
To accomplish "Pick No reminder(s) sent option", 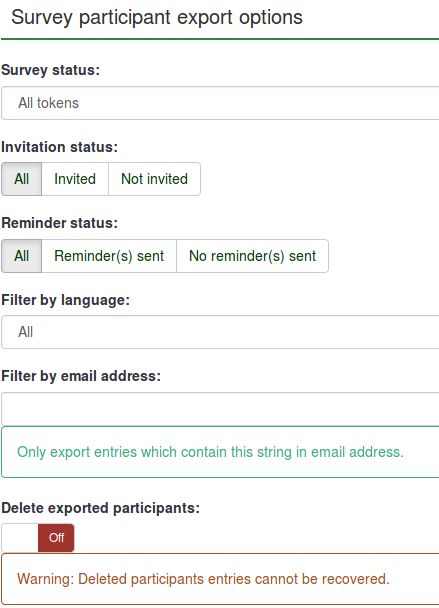I will [252, 256].
